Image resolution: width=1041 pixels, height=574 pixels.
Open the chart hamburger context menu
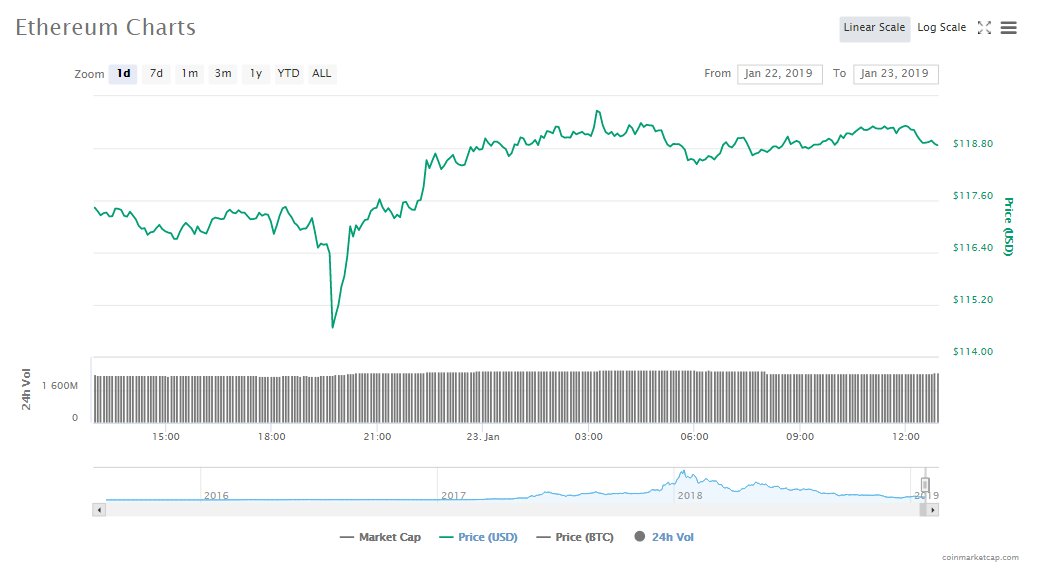1008,28
